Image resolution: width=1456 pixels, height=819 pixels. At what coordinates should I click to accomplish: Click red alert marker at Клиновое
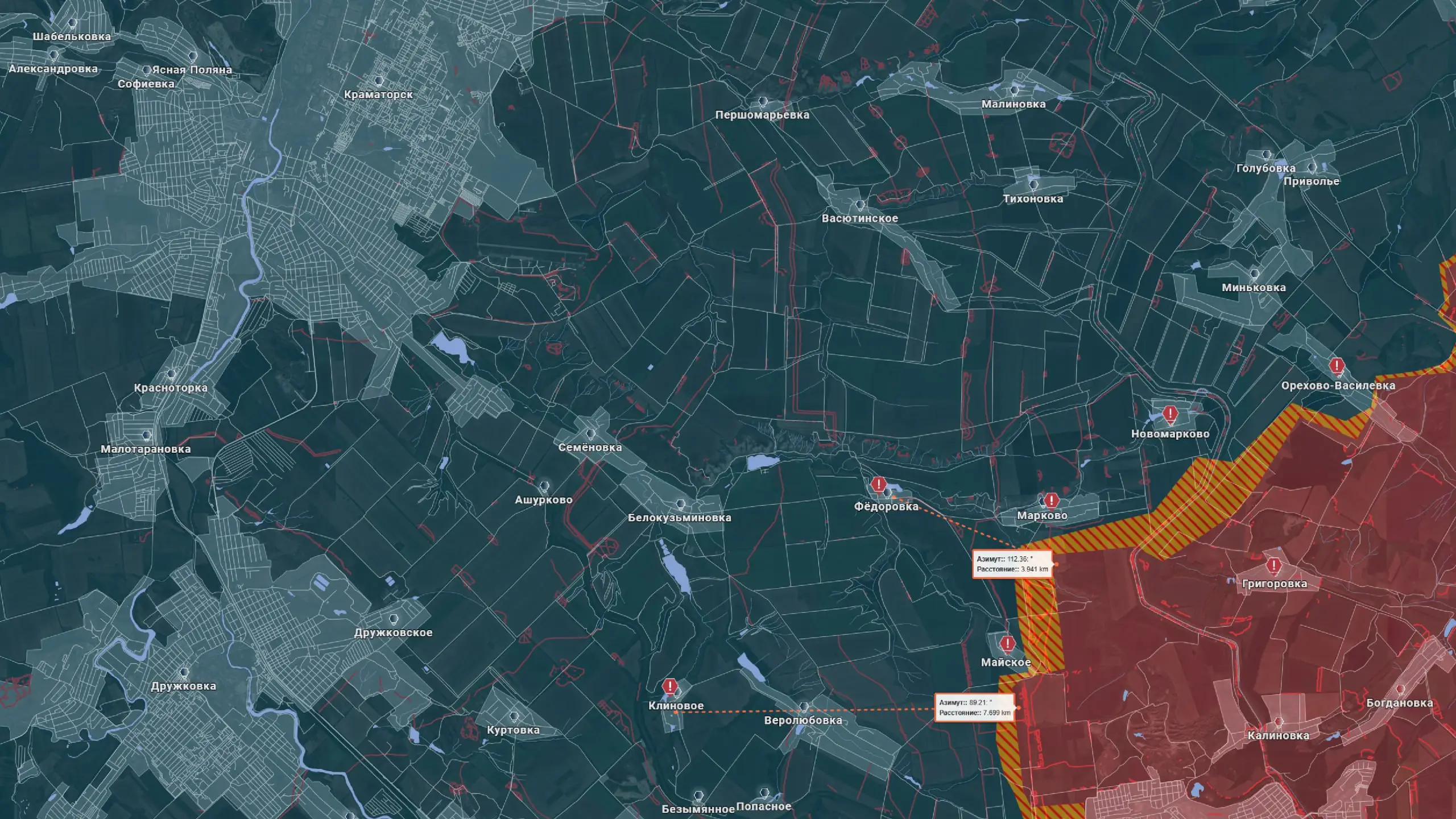pyautogui.click(x=670, y=686)
